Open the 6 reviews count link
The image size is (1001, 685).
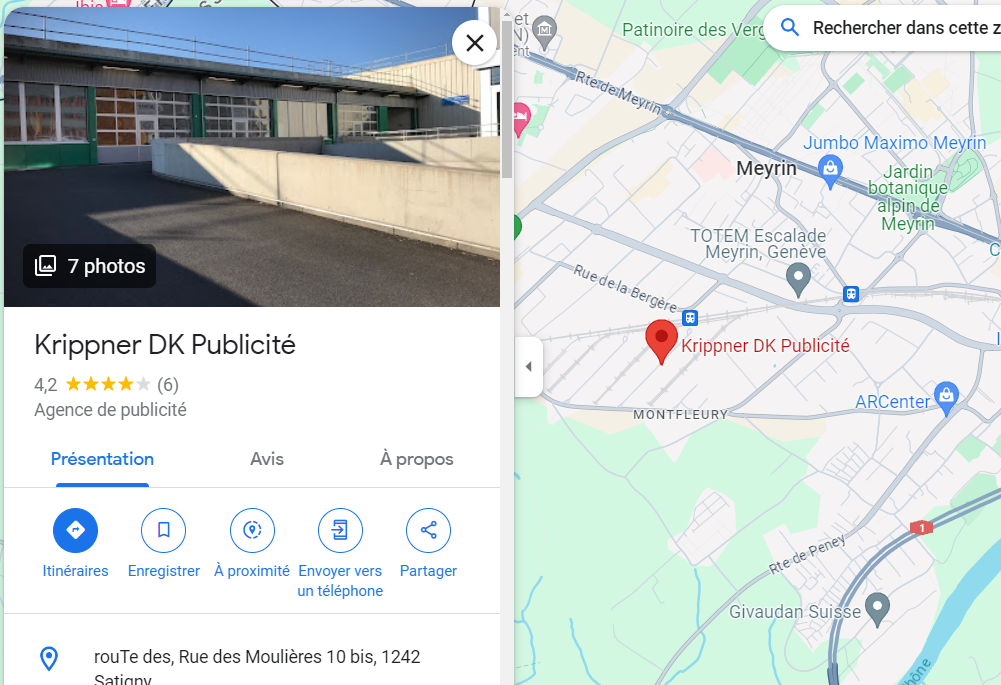coord(168,385)
